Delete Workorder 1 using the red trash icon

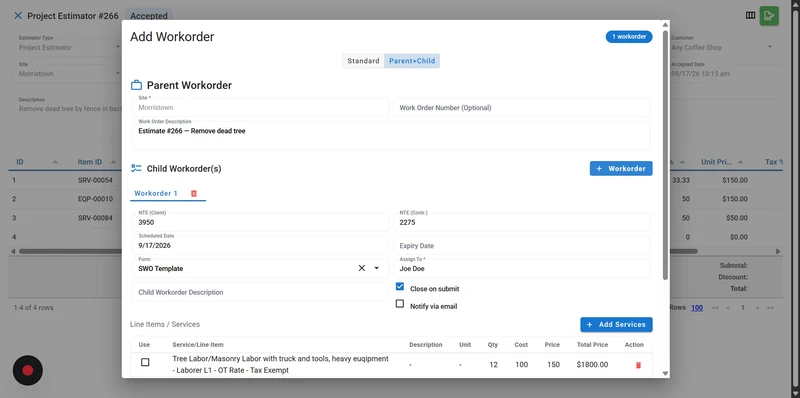[x=194, y=193]
